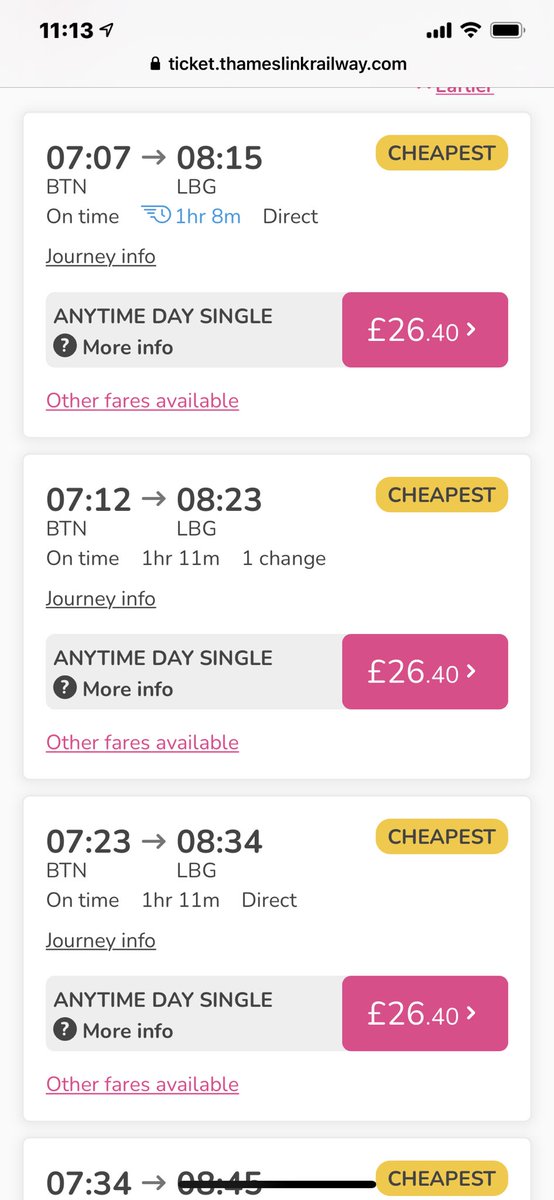Tap the fast journey clock icon beside 1hr 8m
The height and width of the screenshot is (1200, 554).
[x=156, y=216]
